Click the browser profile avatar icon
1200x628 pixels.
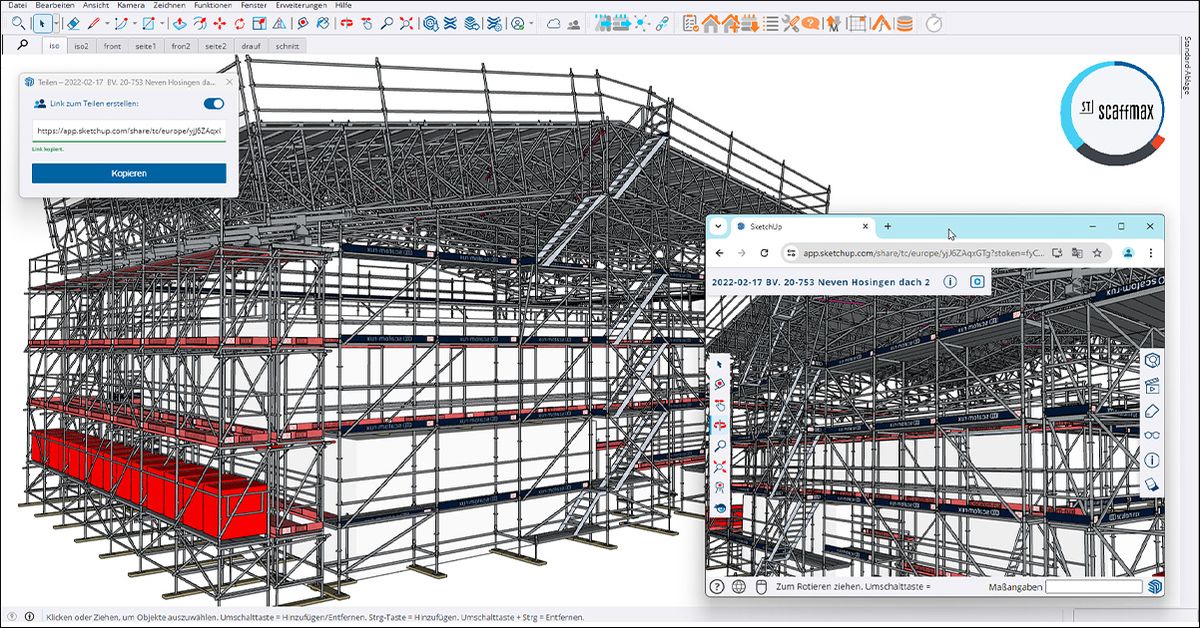point(1128,253)
